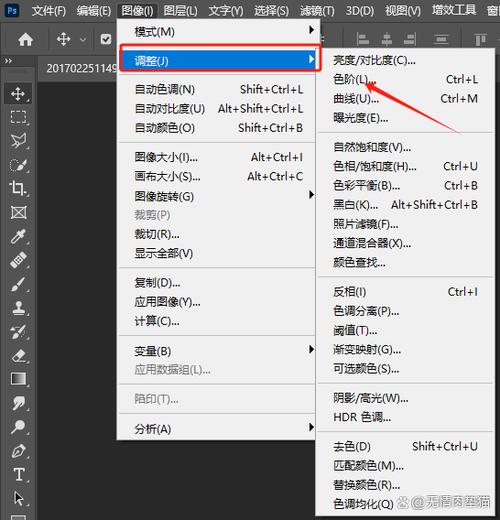
Task: Open the 图像(I) menu
Action: click(x=137, y=11)
